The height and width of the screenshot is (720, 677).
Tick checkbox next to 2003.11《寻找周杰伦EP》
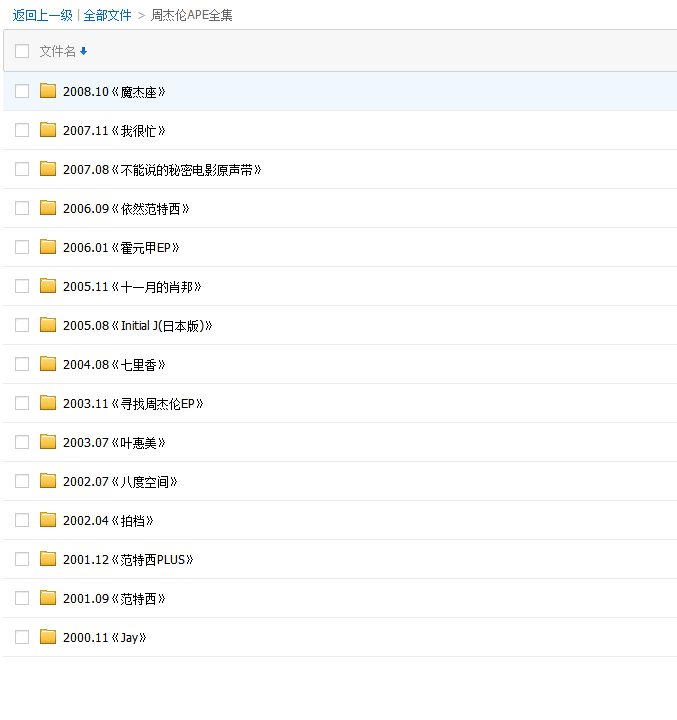click(x=22, y=403)
